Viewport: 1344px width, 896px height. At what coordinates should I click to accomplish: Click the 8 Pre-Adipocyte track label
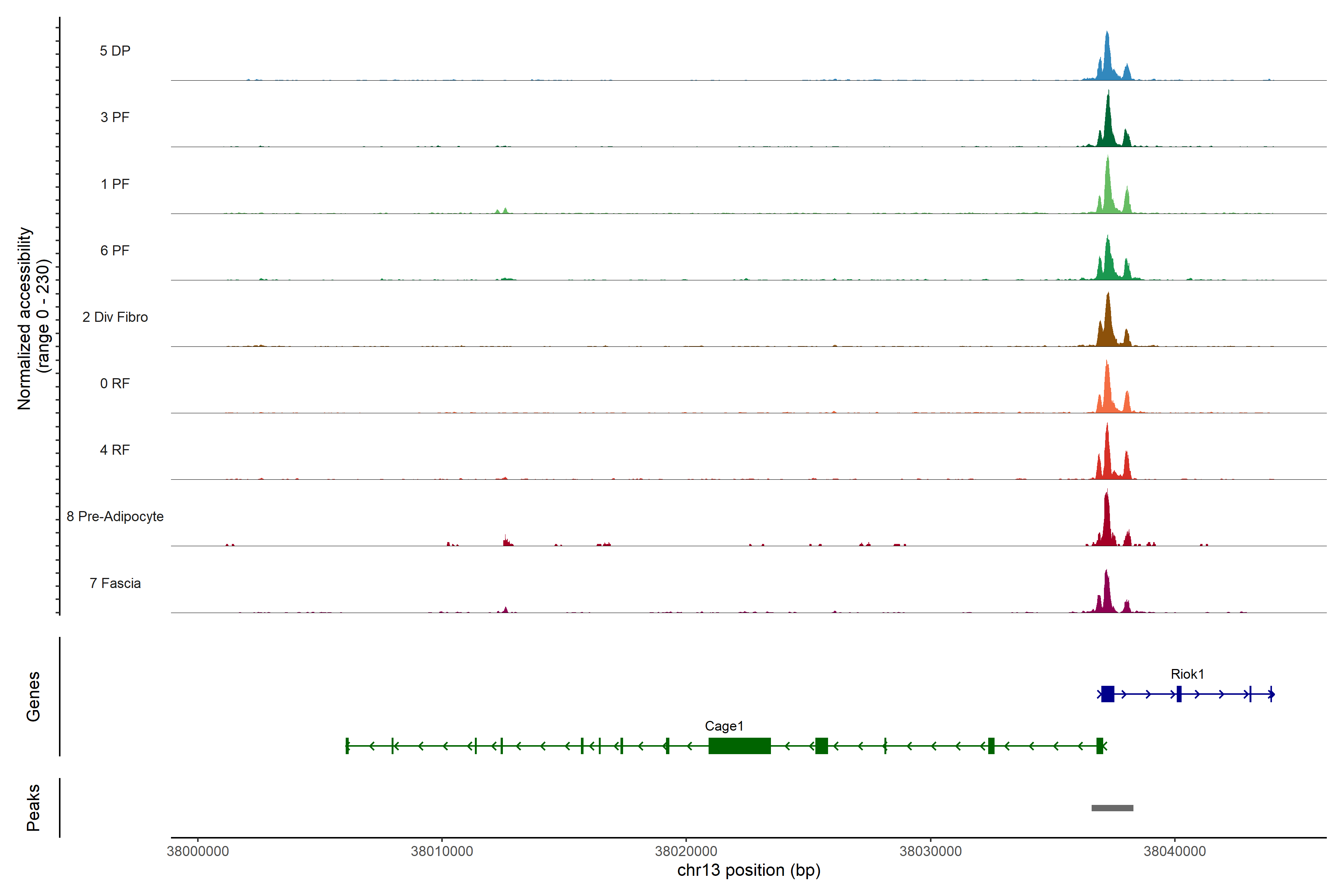click(x=115, y=517)
